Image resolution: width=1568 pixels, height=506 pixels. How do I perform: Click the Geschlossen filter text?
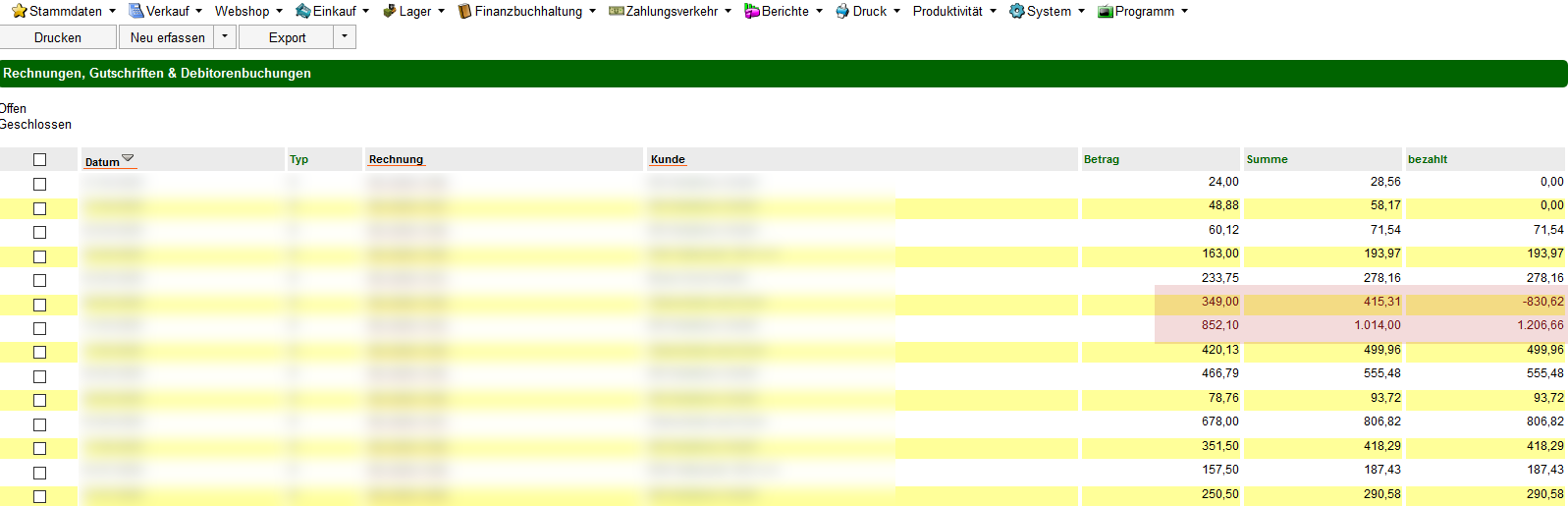coord(36,125)
